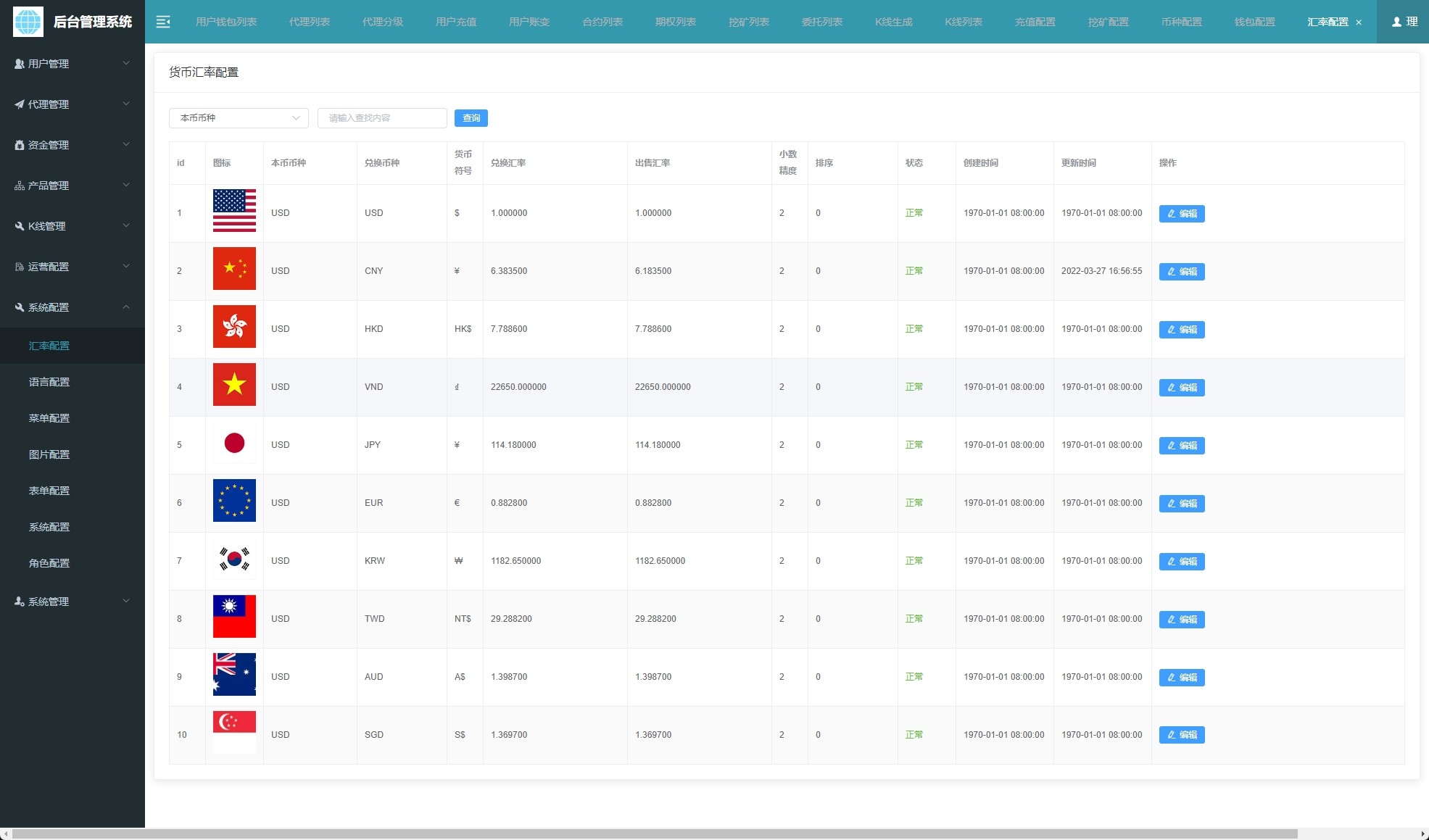The image size is (1429, 840).
Task: Click the South Korea flag icon
Action: (x=234, y=559)
